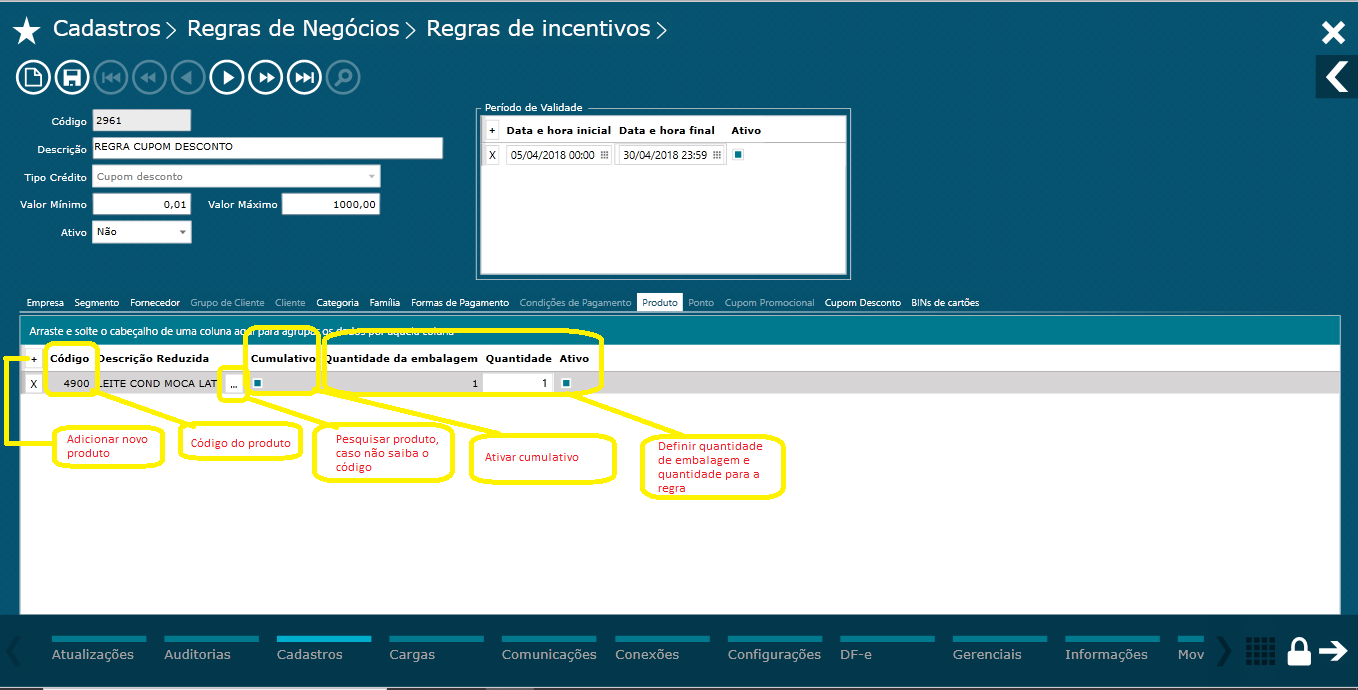This screenshot has width=1358, height=690.
Task: Open the Tipo Crédito dropdown
Action: point(372,176)
